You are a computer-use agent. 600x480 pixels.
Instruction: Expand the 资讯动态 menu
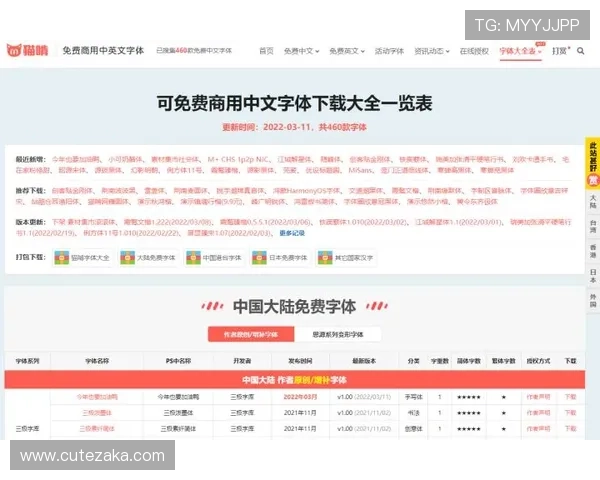tap(432, 51)
